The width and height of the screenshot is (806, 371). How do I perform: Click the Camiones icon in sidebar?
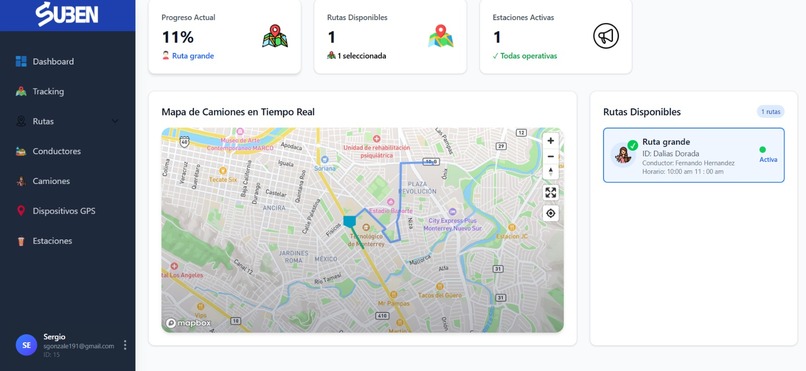(21, 181)
